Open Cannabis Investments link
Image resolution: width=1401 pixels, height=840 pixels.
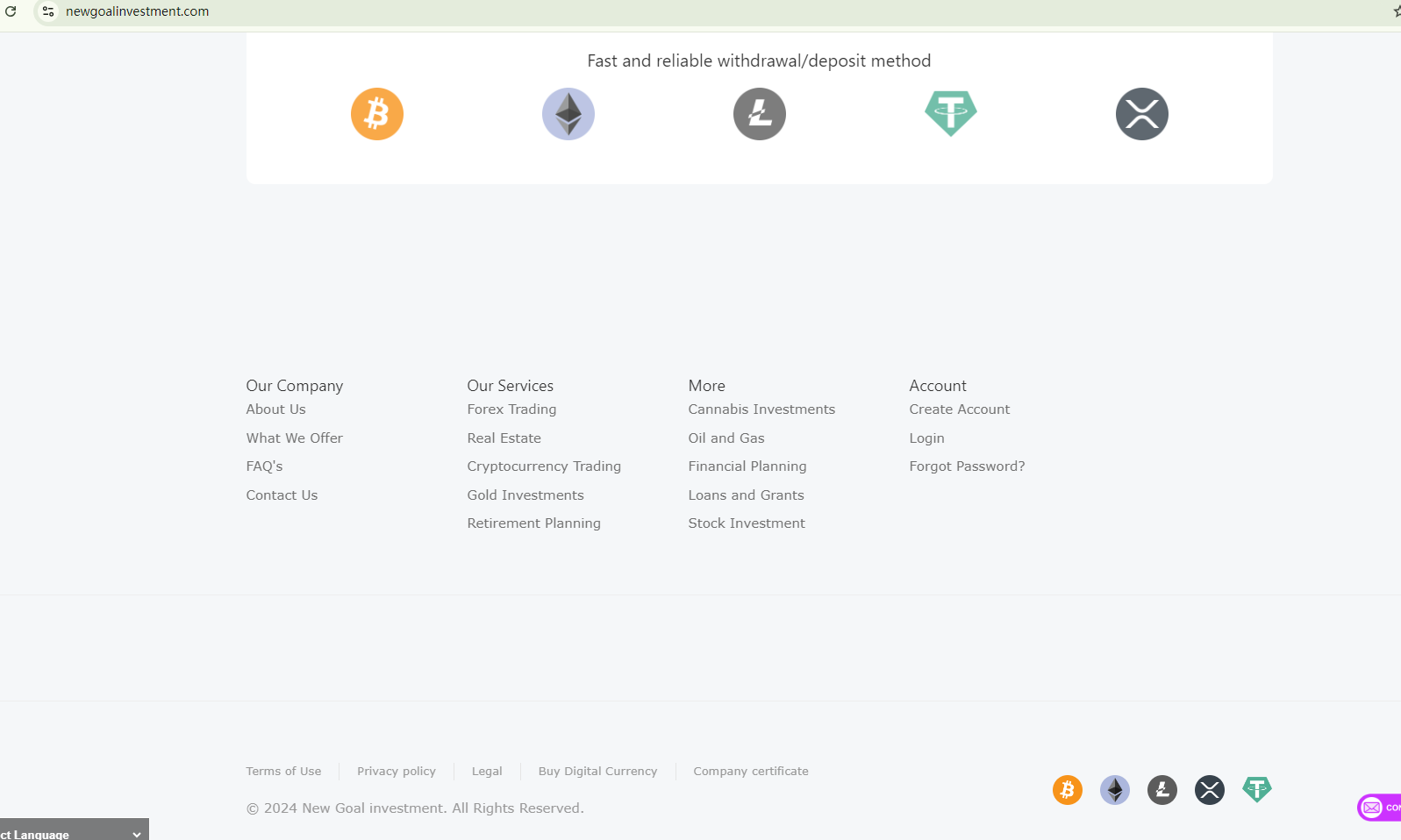pyautogui.click(x=761, y=409)
